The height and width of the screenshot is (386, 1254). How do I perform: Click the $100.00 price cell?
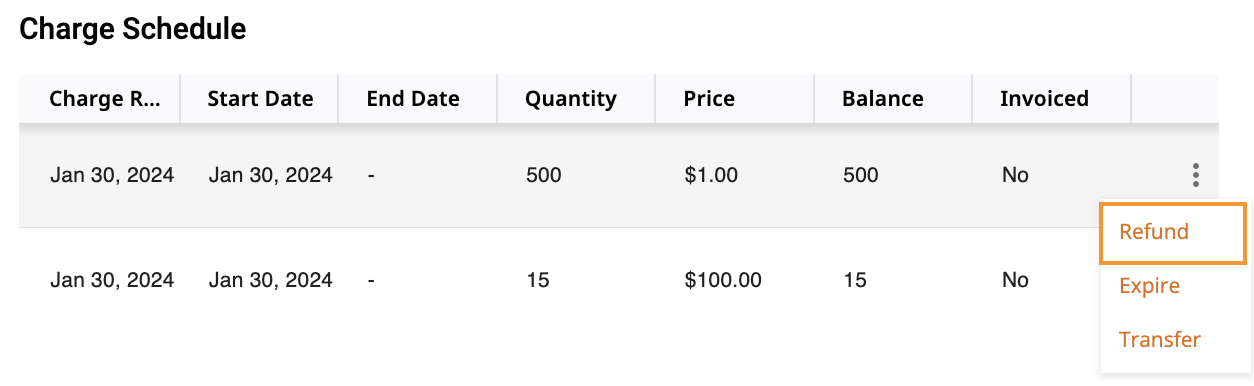[723, 280]
